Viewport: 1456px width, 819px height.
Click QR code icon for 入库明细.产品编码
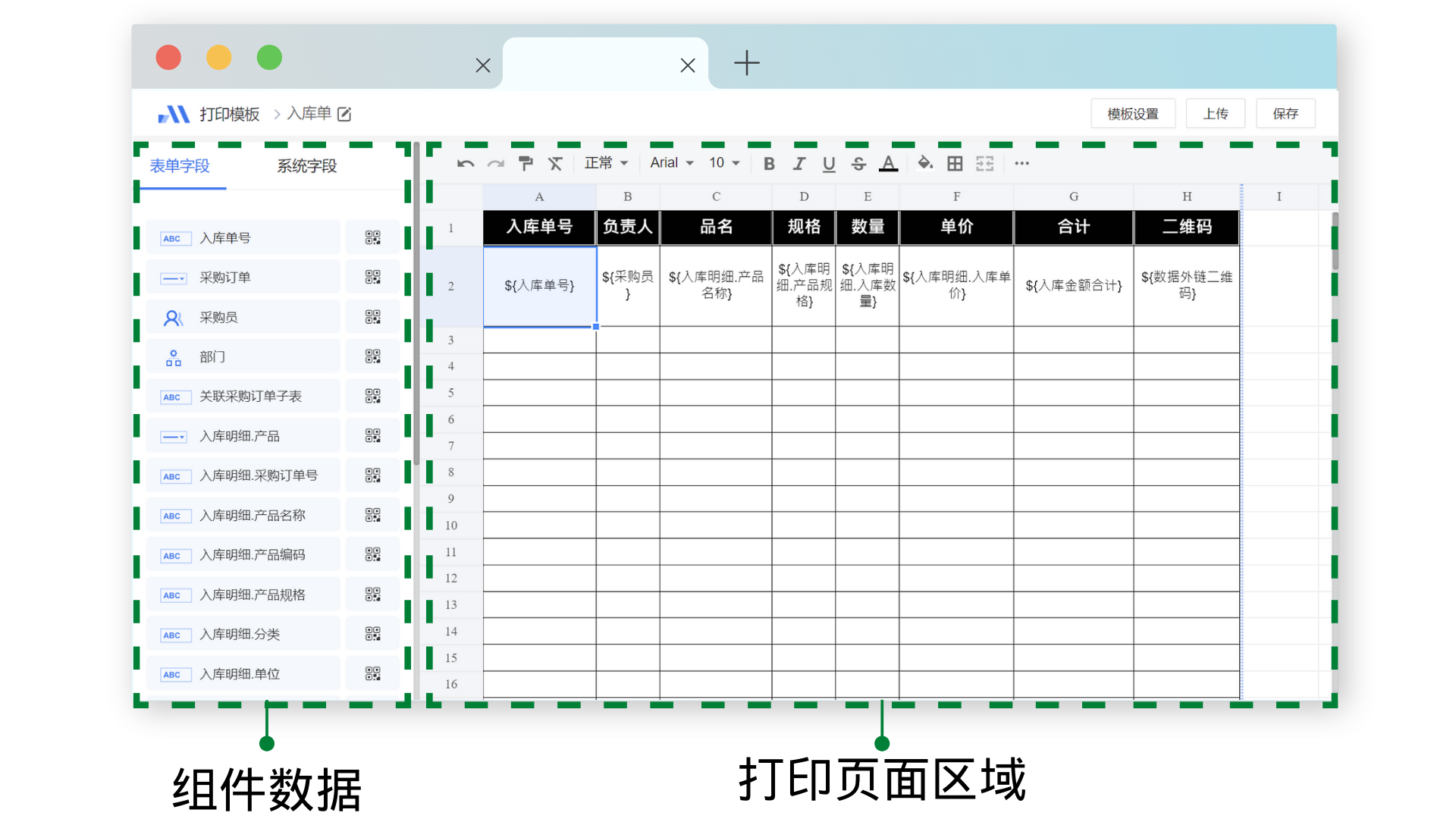tap(372, 554)
